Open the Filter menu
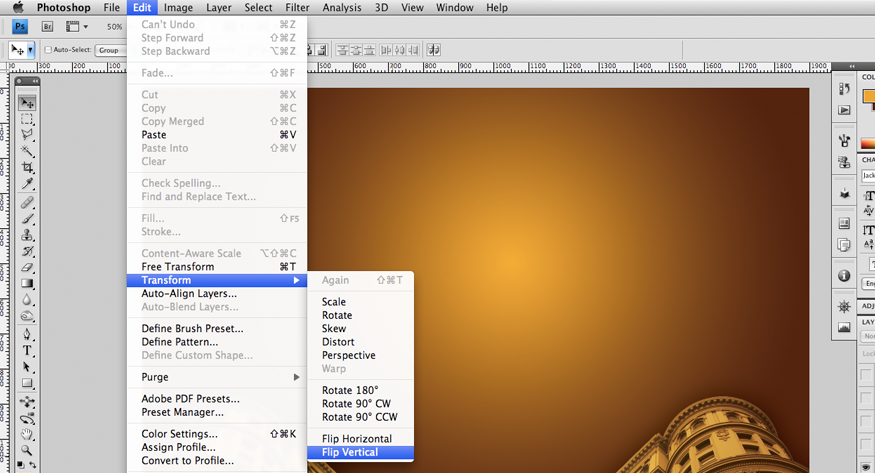 pyautogui.click(x=297, y=7)
